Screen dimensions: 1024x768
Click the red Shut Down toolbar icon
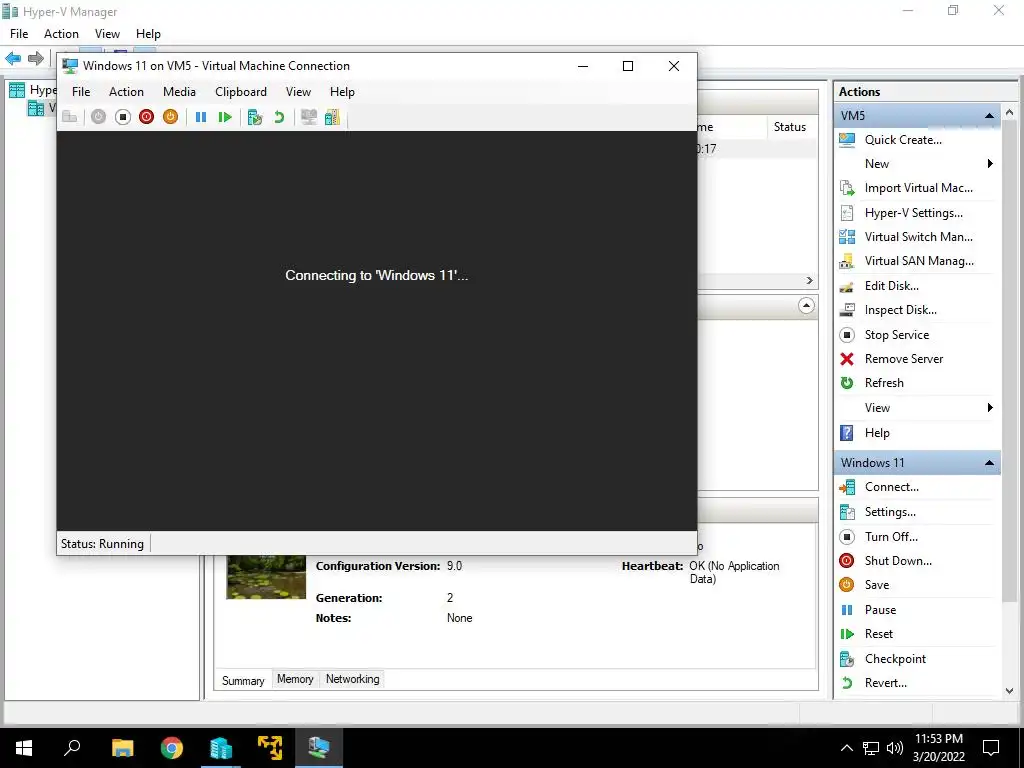(146, 118)
